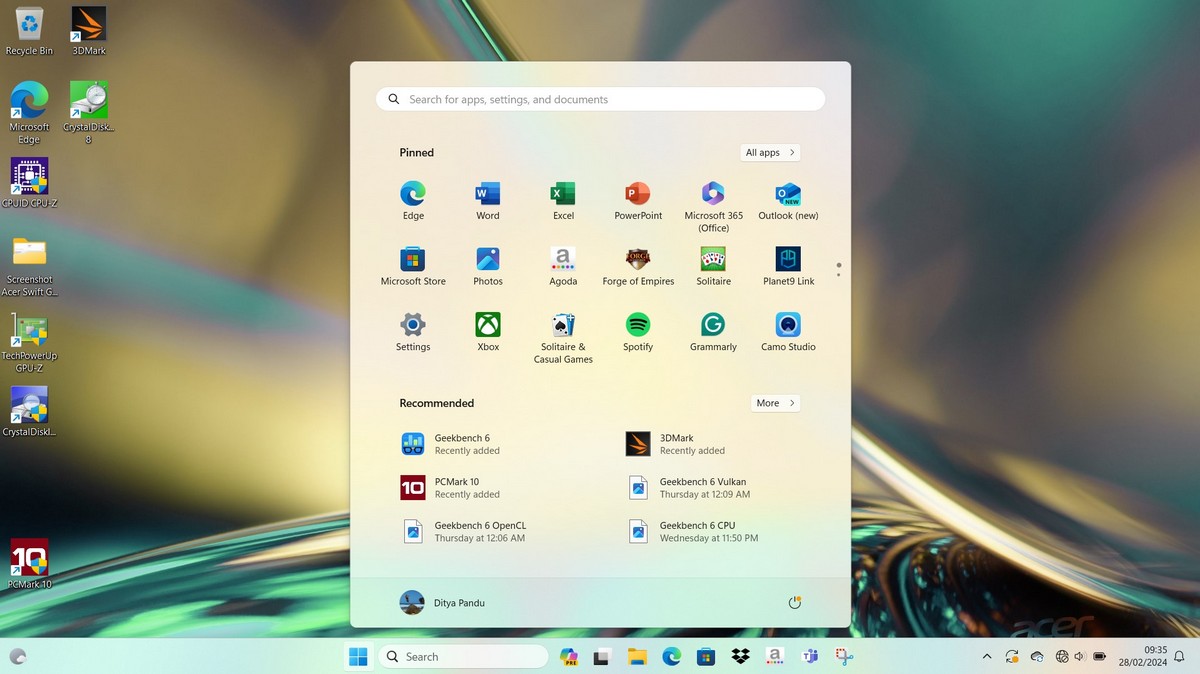Open Dropbox from the taskbar
The height and width of the screenshot is (674, 1200).
pos(740,657)
